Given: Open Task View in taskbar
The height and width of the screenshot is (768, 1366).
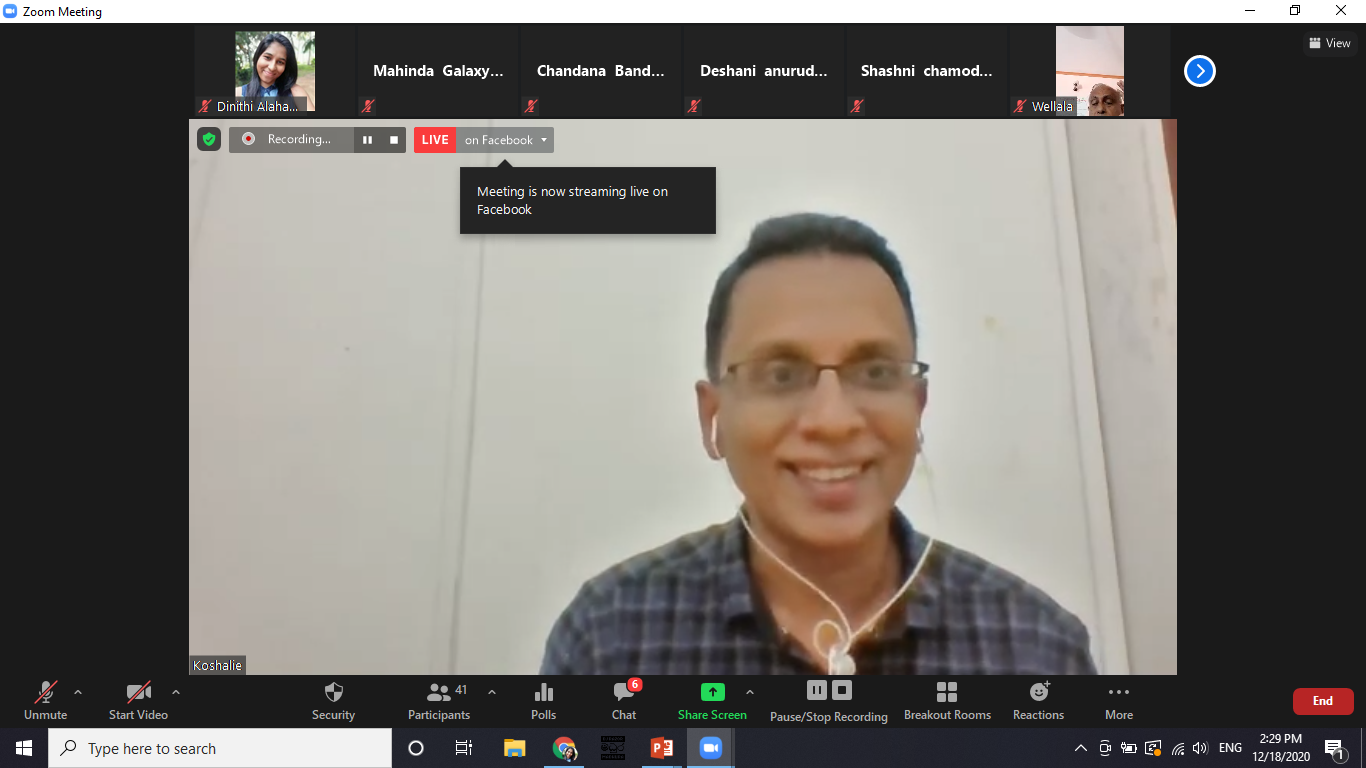Looking at the screenshot, I should [464, 748].
